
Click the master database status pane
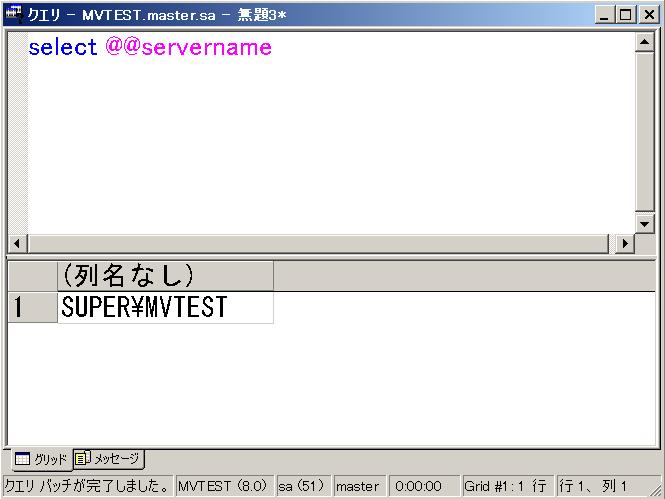pyautogui.click(x=358, y=487)
